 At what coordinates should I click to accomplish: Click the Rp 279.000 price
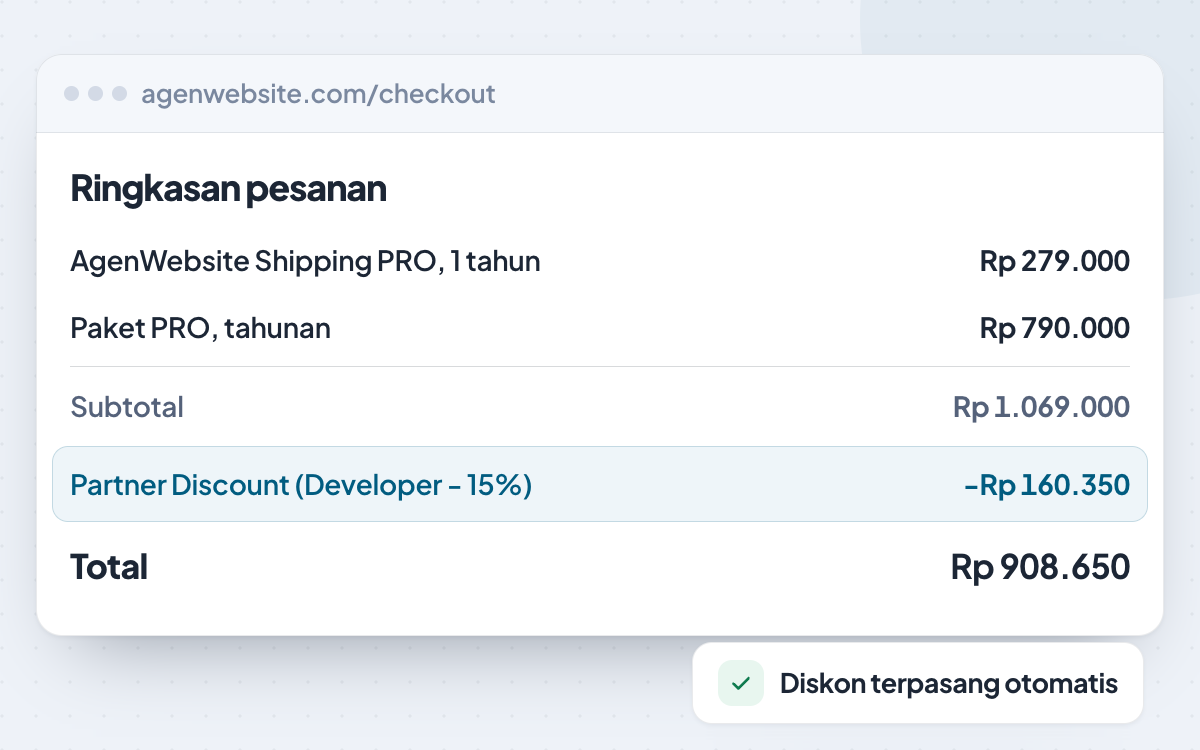point(1055,262)
